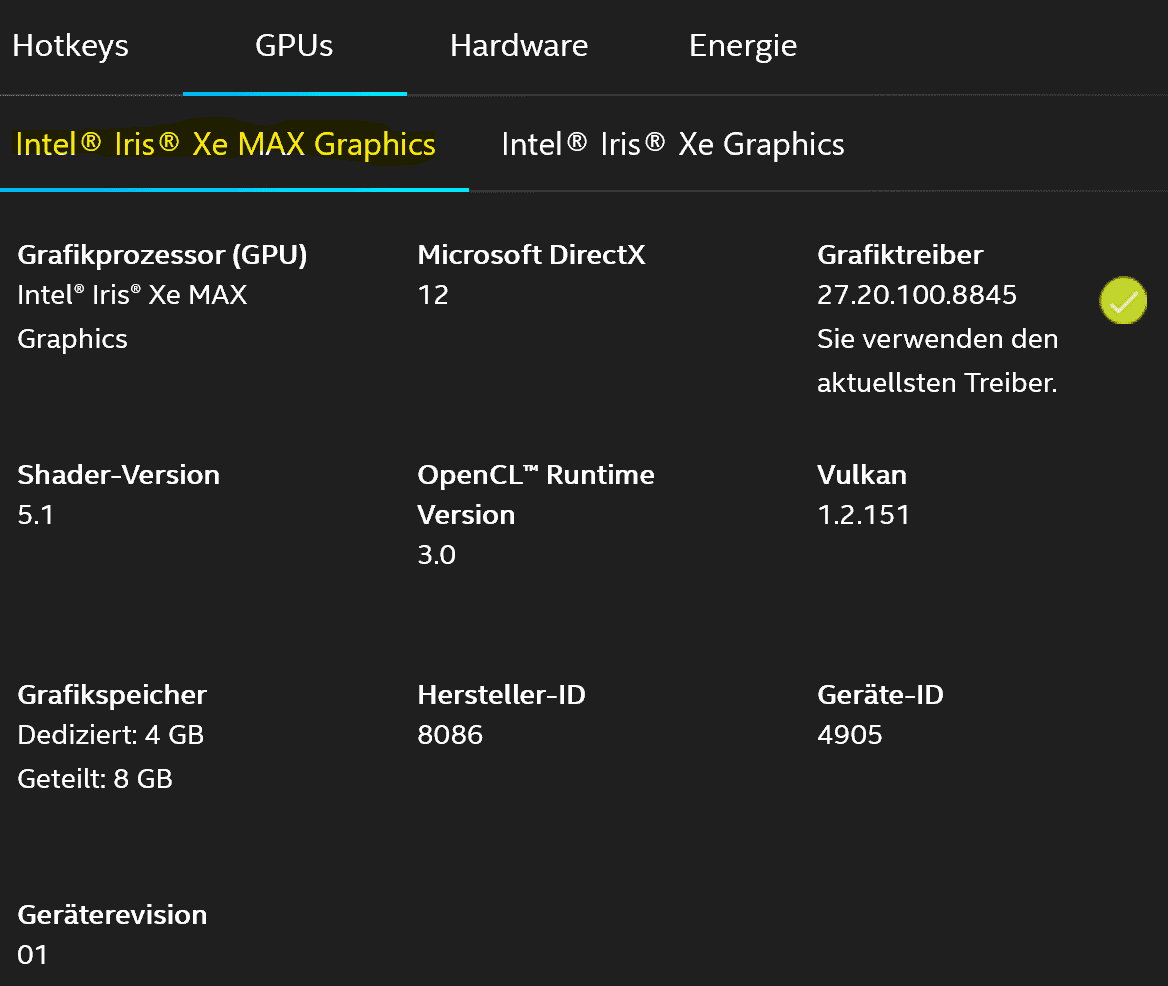Click the Geräterevision heading
Viewport: 1168px width, 986px height.
(112, 915)
